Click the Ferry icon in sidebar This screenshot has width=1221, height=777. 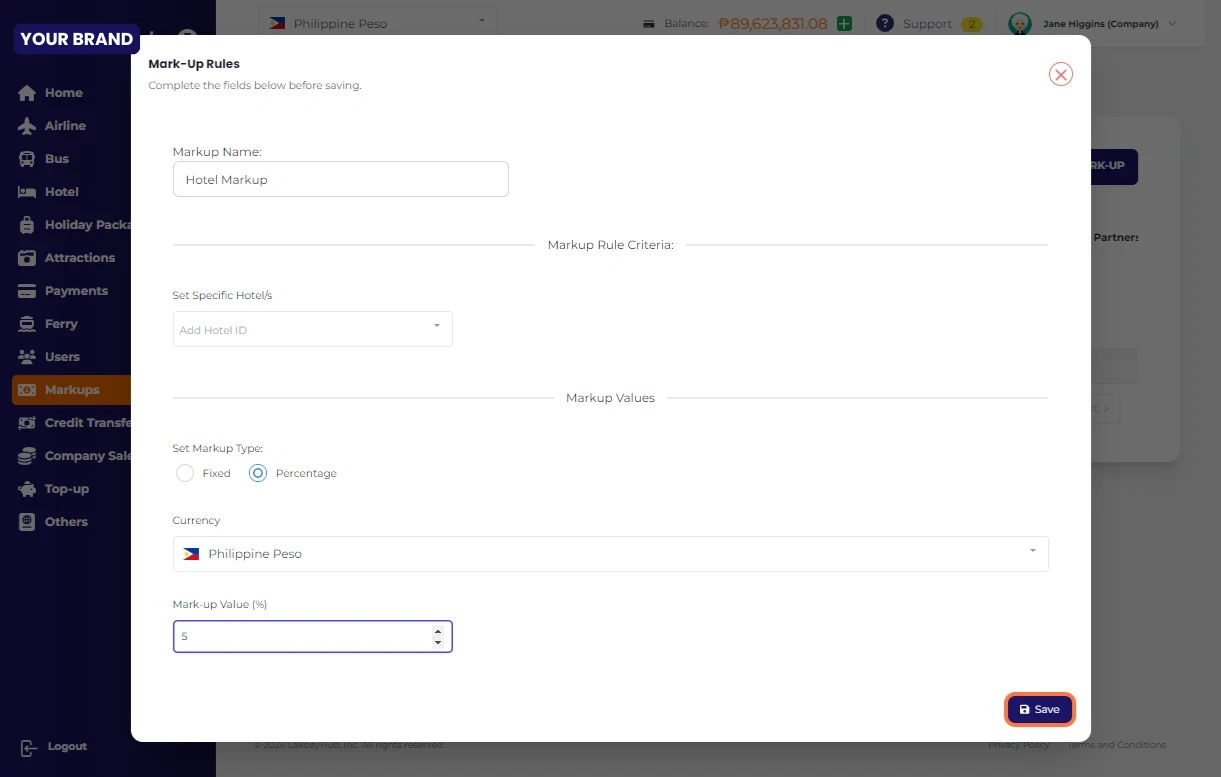pyautogui.click(x=27, y=324)
